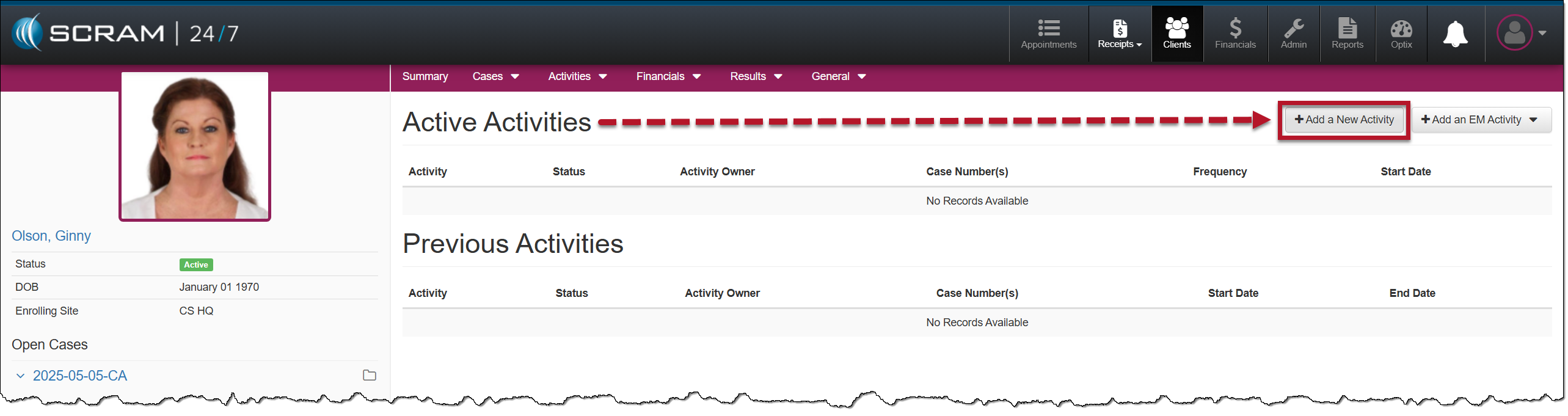The image size is (1568, 416).
Task: Expand the Cases dropdown menu
Action: 495,76
